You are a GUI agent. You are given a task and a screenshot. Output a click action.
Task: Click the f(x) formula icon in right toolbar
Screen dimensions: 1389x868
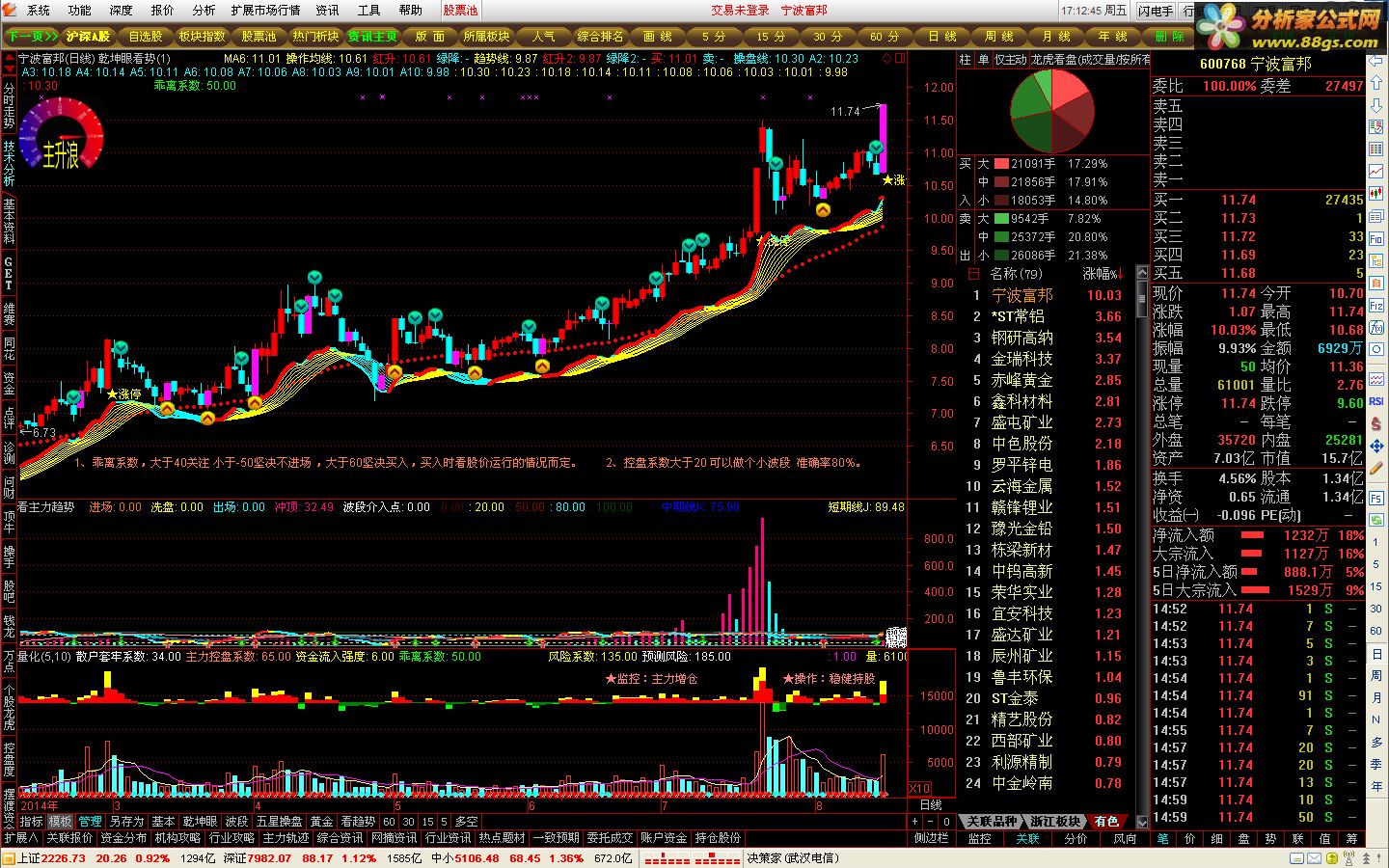(1376, 326)
